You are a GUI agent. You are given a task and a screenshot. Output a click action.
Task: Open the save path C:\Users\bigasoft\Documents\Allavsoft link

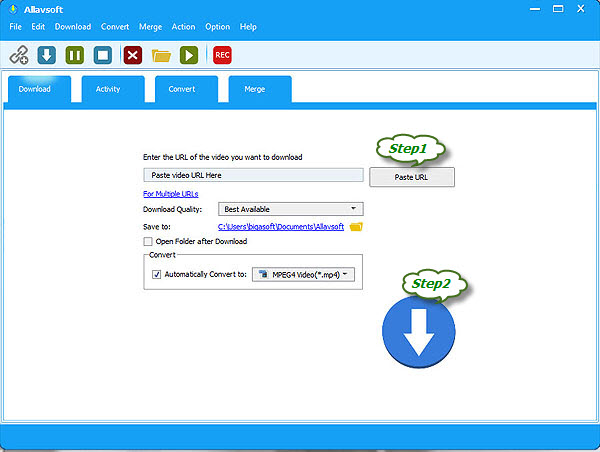coord(281,227)
